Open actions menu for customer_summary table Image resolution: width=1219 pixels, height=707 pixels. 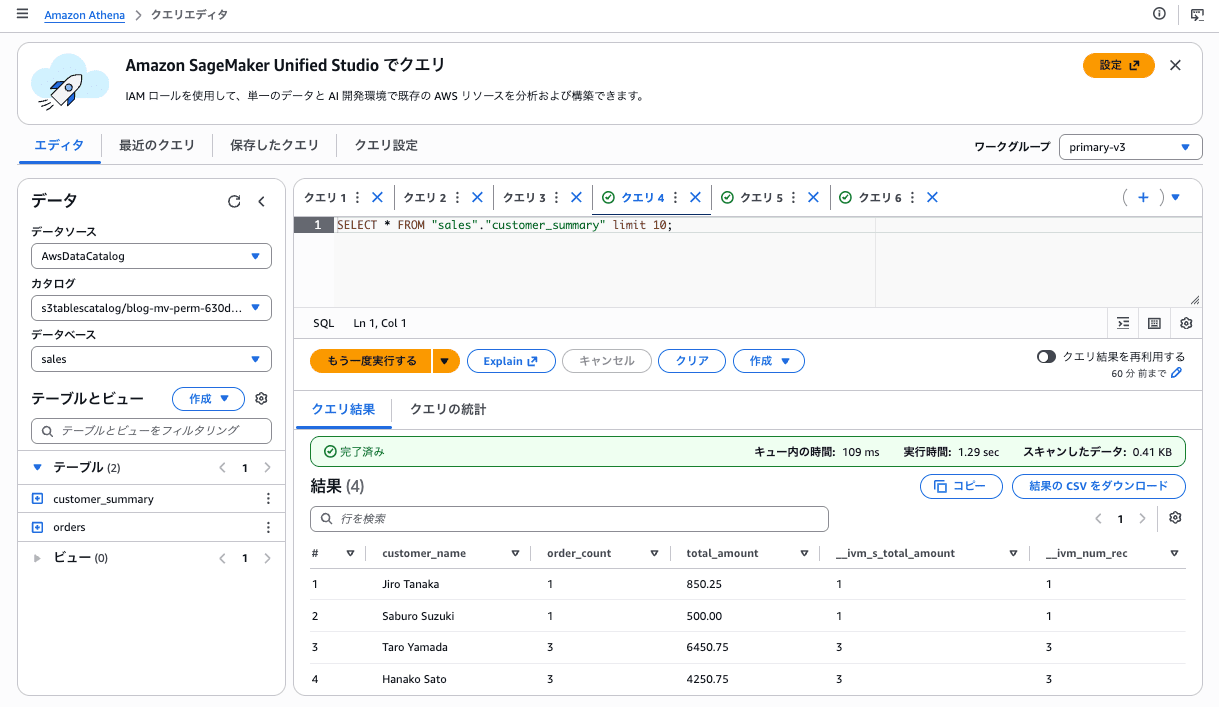[x=267, y=499]
